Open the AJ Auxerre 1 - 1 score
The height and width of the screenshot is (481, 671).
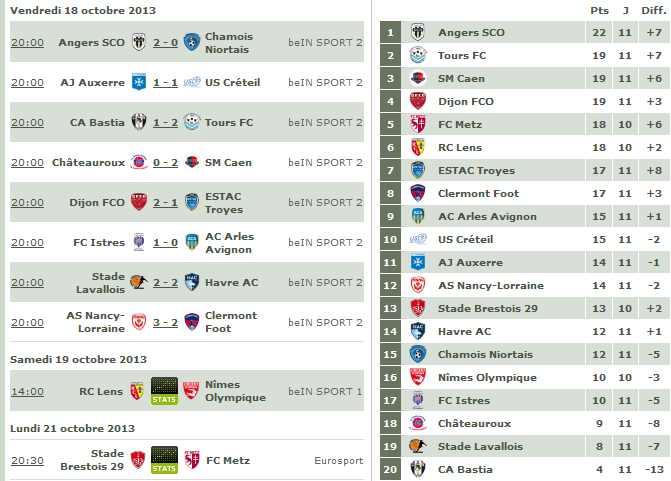[x=165, y=82]
